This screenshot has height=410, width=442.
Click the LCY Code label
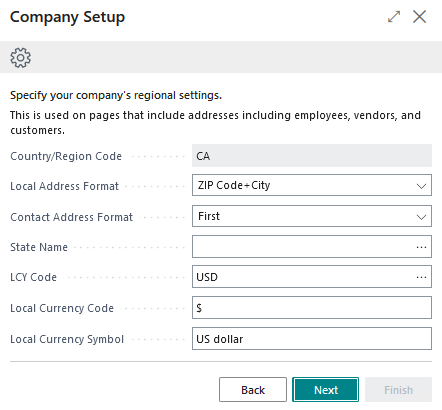33,277
